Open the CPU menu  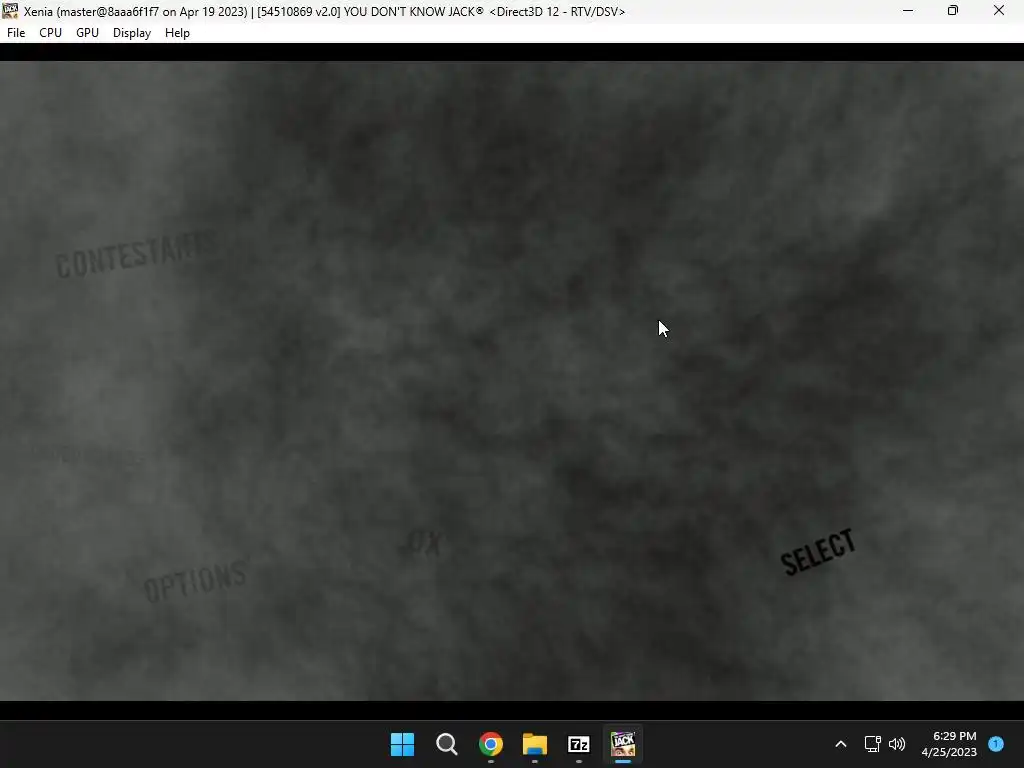tap(50, 33)
